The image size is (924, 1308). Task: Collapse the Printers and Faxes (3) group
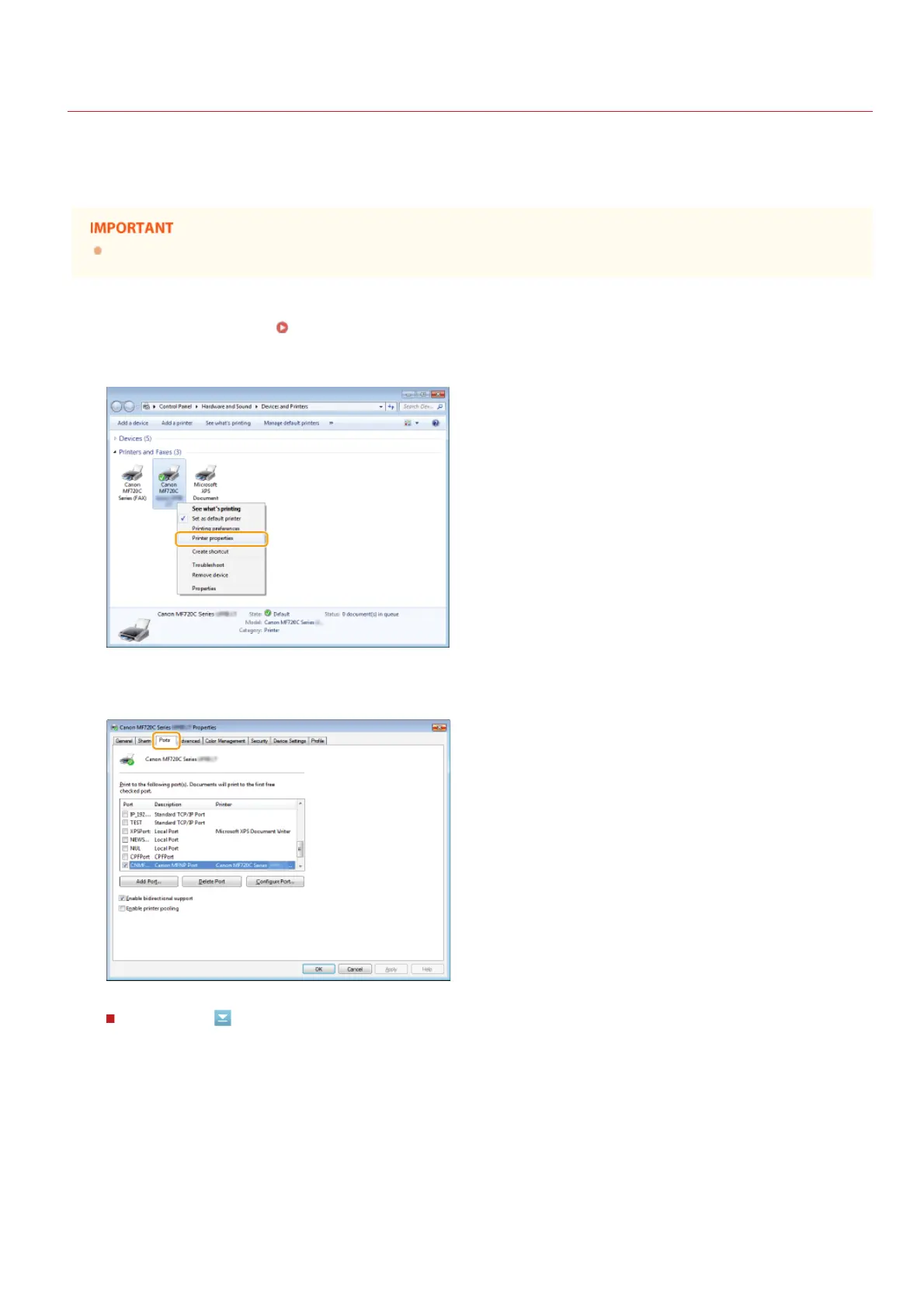point(116,452)
